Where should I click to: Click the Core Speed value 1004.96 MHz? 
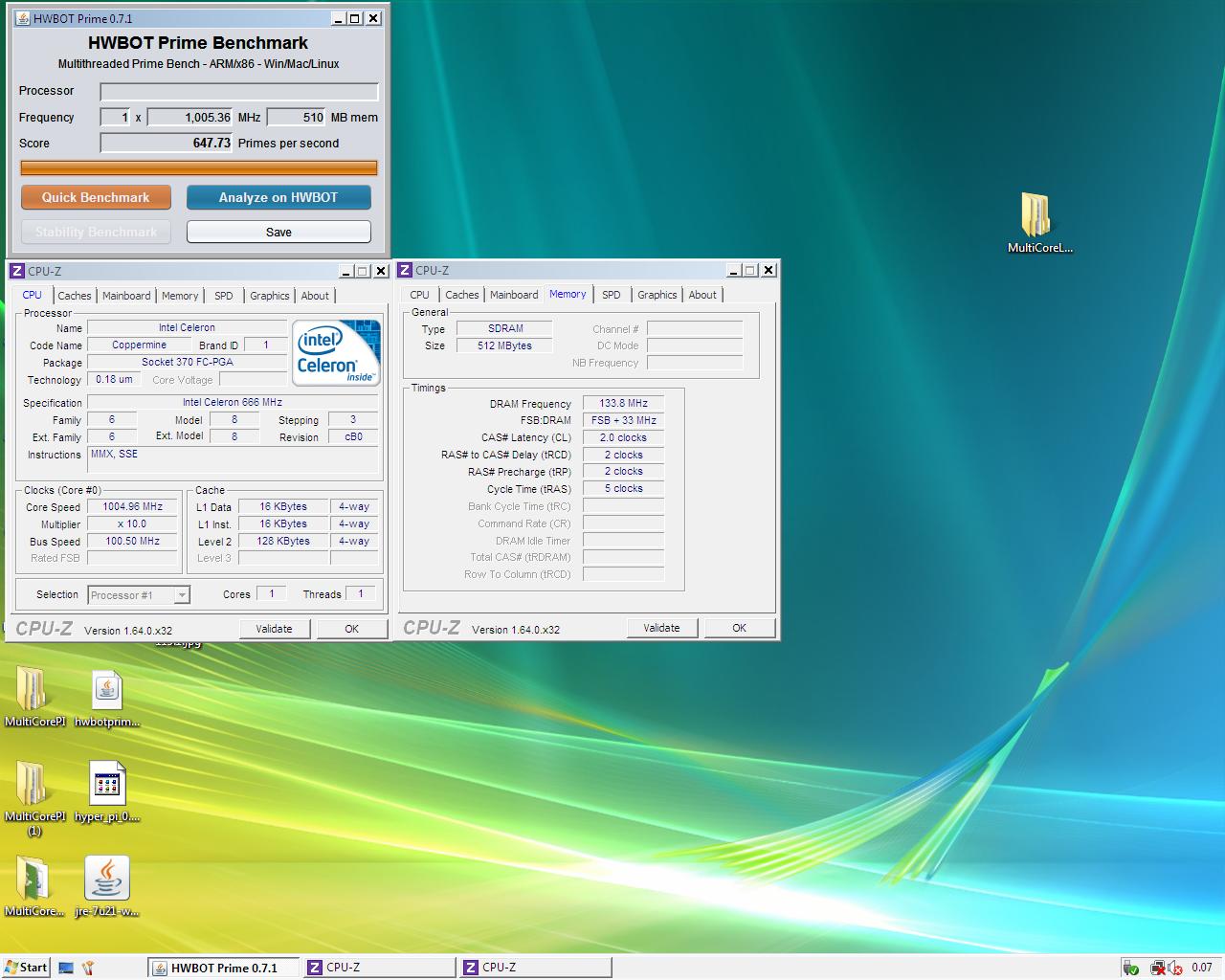point(132,506)
